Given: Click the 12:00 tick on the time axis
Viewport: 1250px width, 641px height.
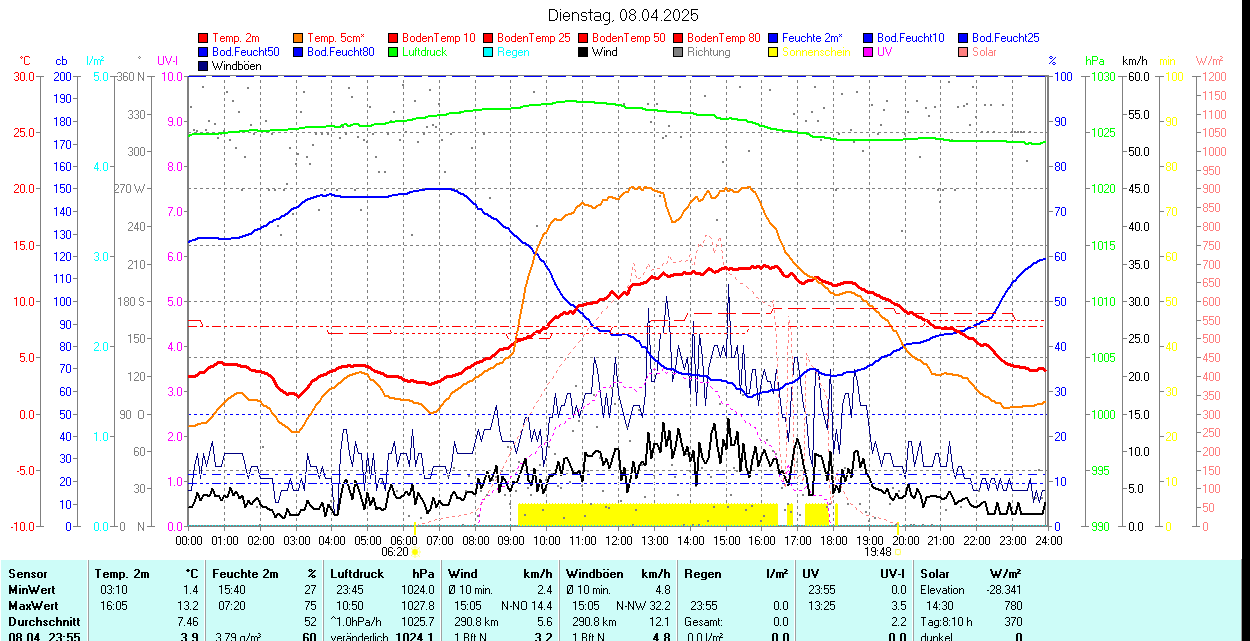Looking at the screenshot, I should 619,540.
